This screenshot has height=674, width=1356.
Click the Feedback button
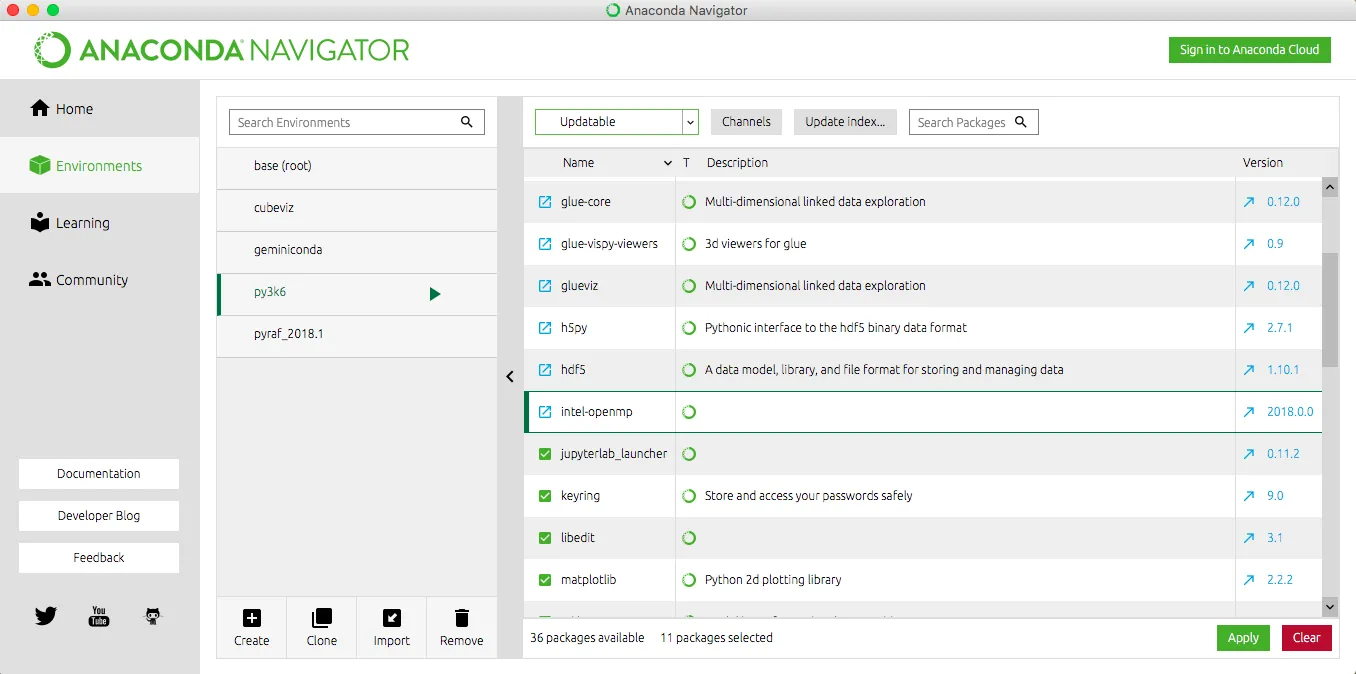99,558
